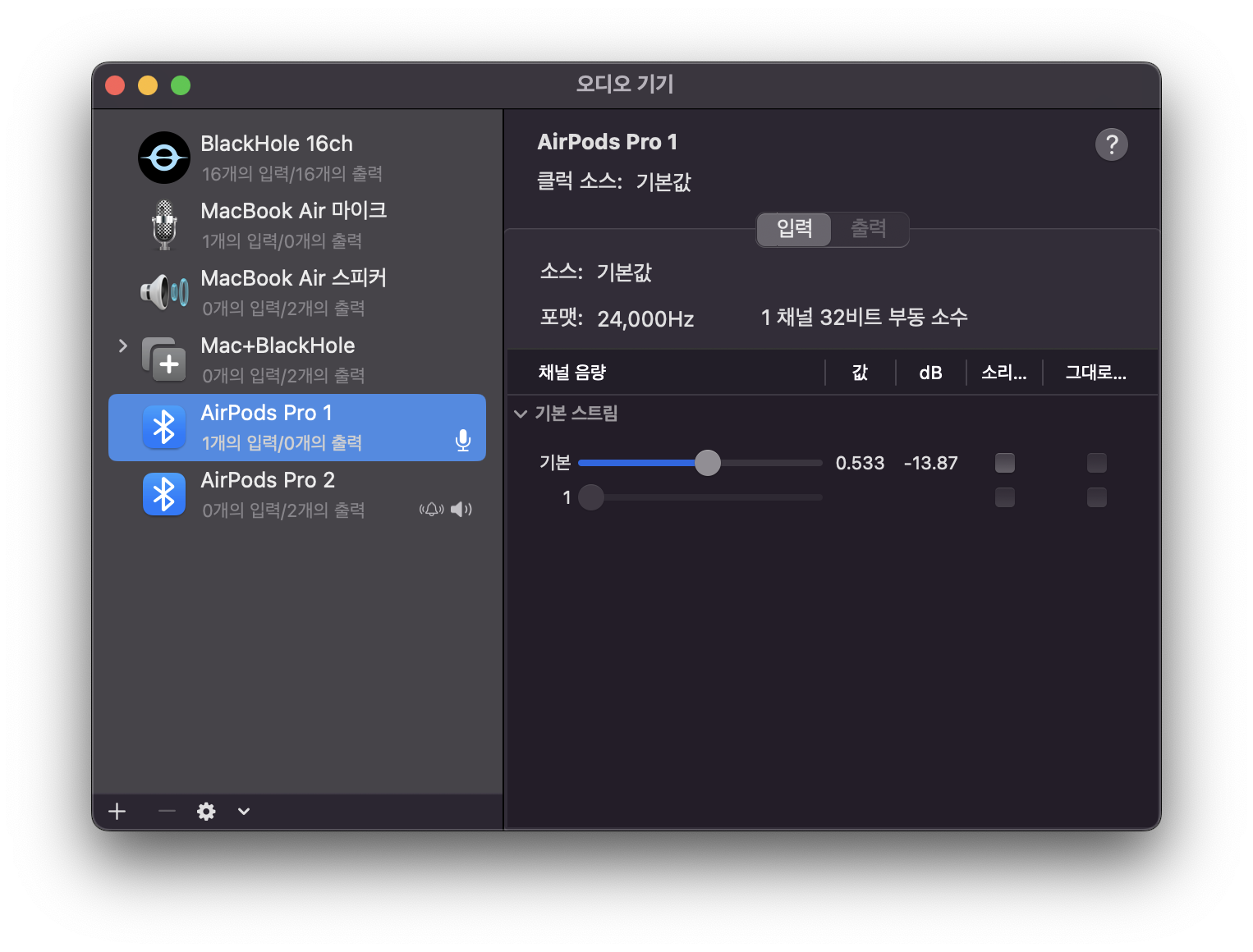The image size is (1253, 952).
Task: Switch to the 출력 tab
Action: pyautogui.click(x=869, y=229)
